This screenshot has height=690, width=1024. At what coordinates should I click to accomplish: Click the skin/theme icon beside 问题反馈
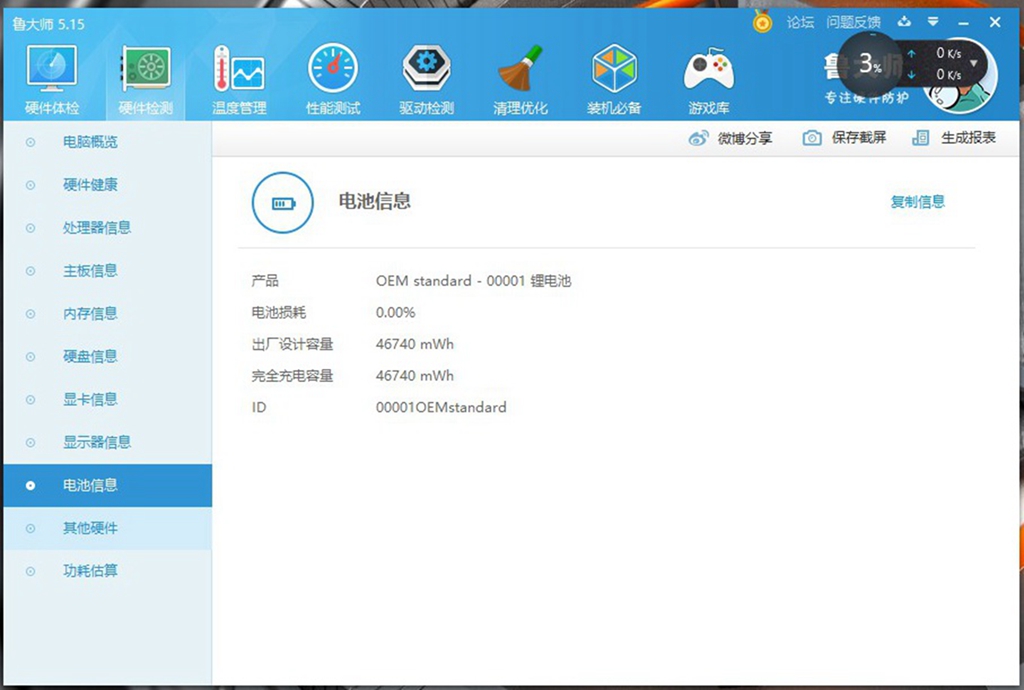coord(904,22)
